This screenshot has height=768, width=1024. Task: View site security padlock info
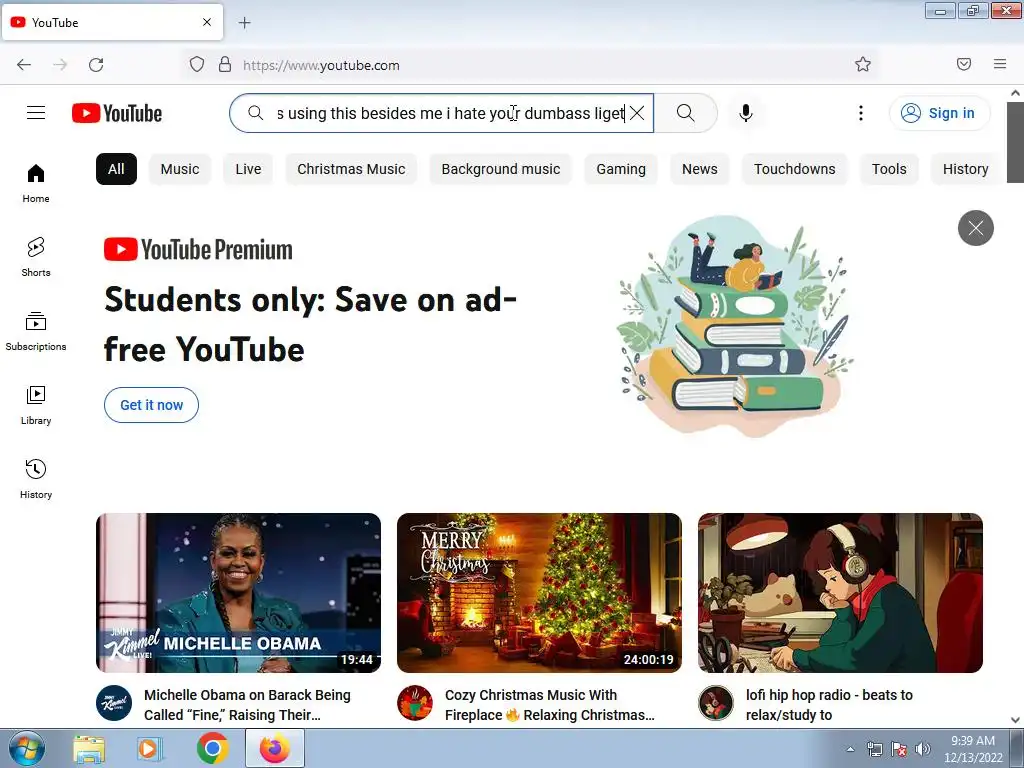click(x=225, y=64)
